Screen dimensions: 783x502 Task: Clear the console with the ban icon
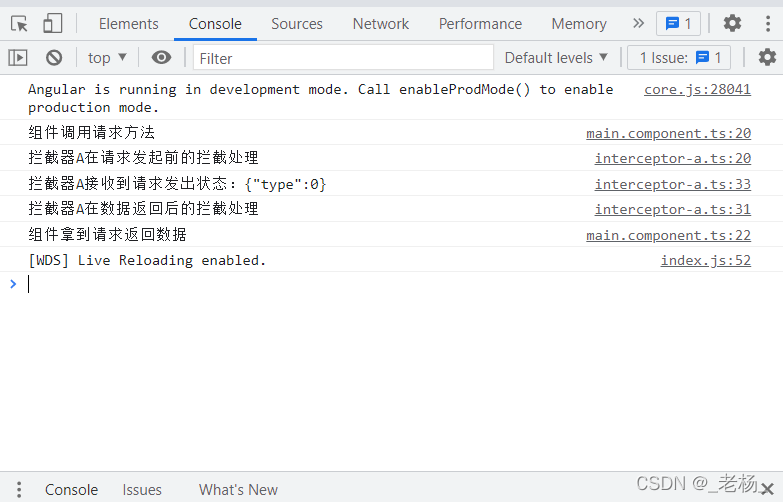coord(54,58)
